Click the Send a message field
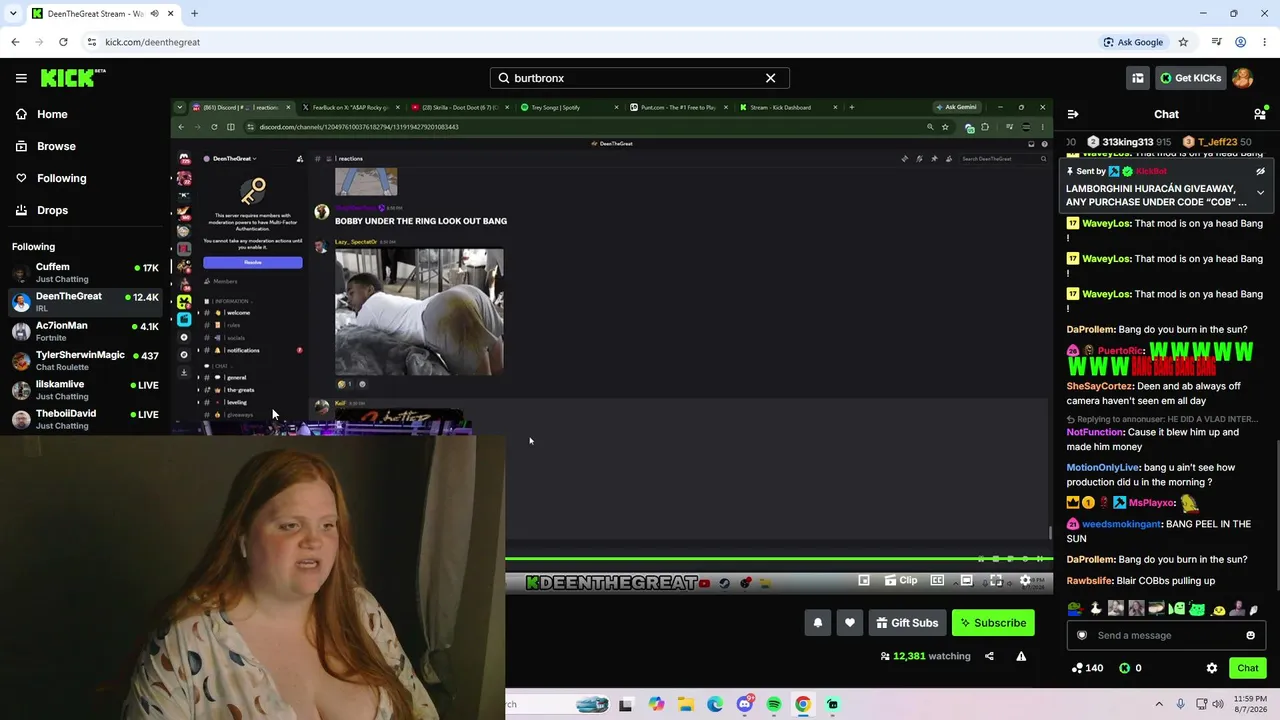This screenshot has height=720, width=1280. tap(1165, 635)
